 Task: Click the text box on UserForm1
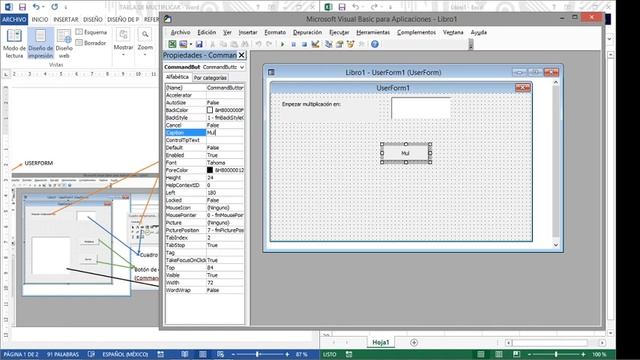[x=421, y=108]
